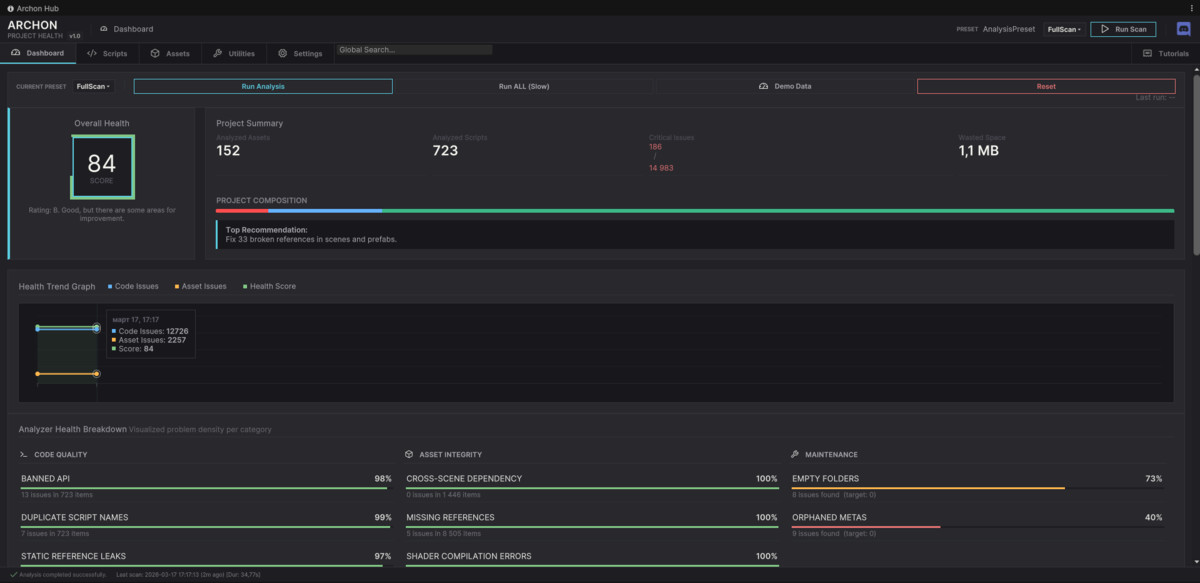
Task: Click the green segment of Project Composition bar
Action: [778, 211]
